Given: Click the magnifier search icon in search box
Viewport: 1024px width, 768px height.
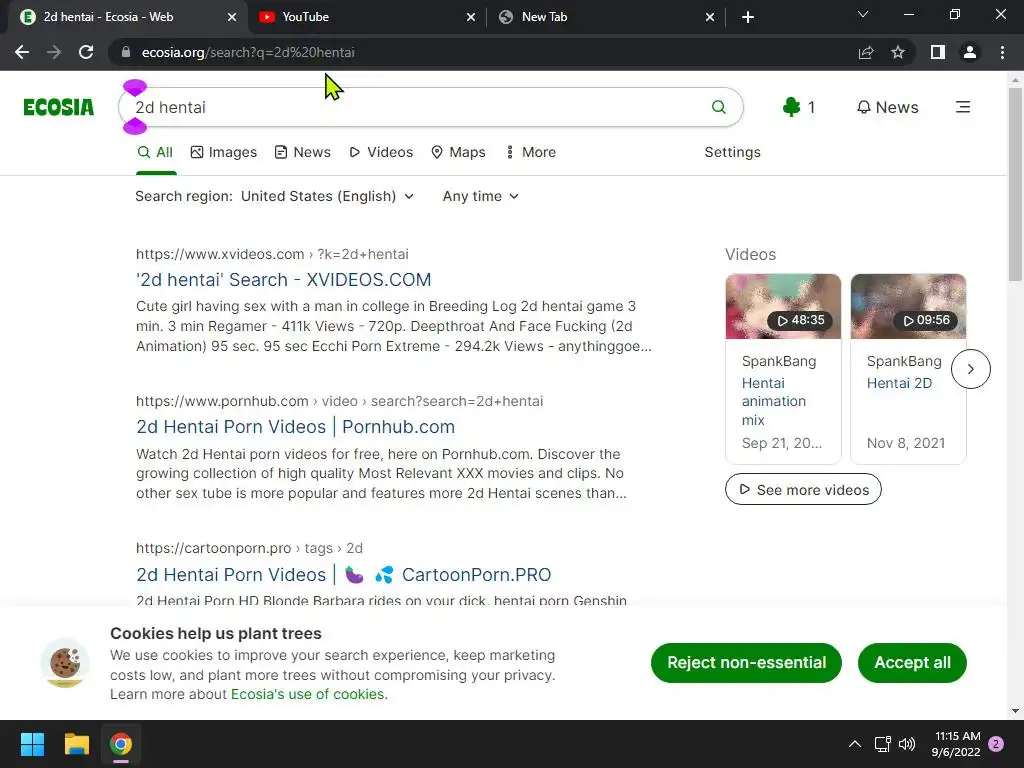Looking at the screenshot, I should (718, 107).
